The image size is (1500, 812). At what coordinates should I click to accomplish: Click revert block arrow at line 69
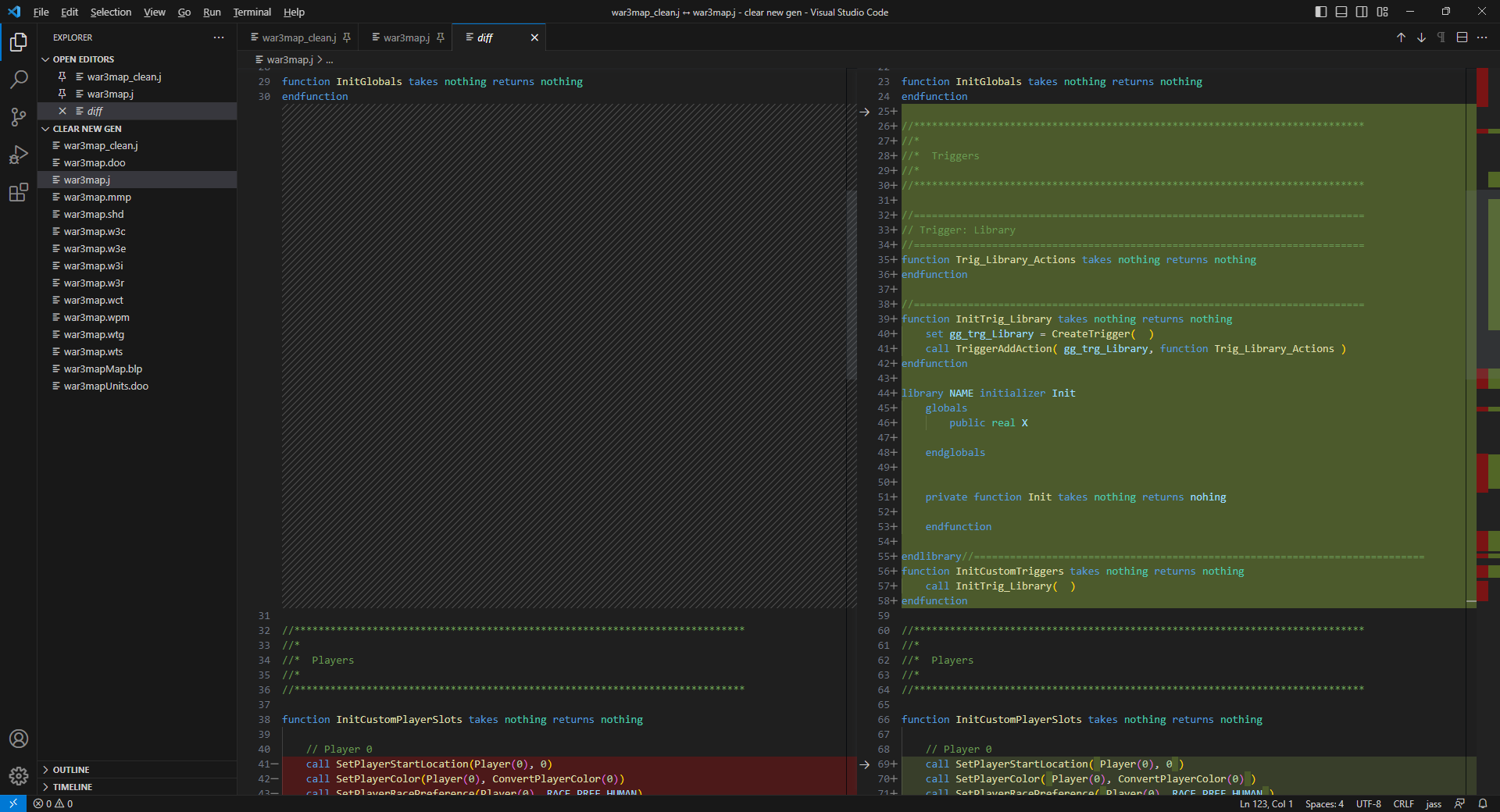[x=865, y=764]
